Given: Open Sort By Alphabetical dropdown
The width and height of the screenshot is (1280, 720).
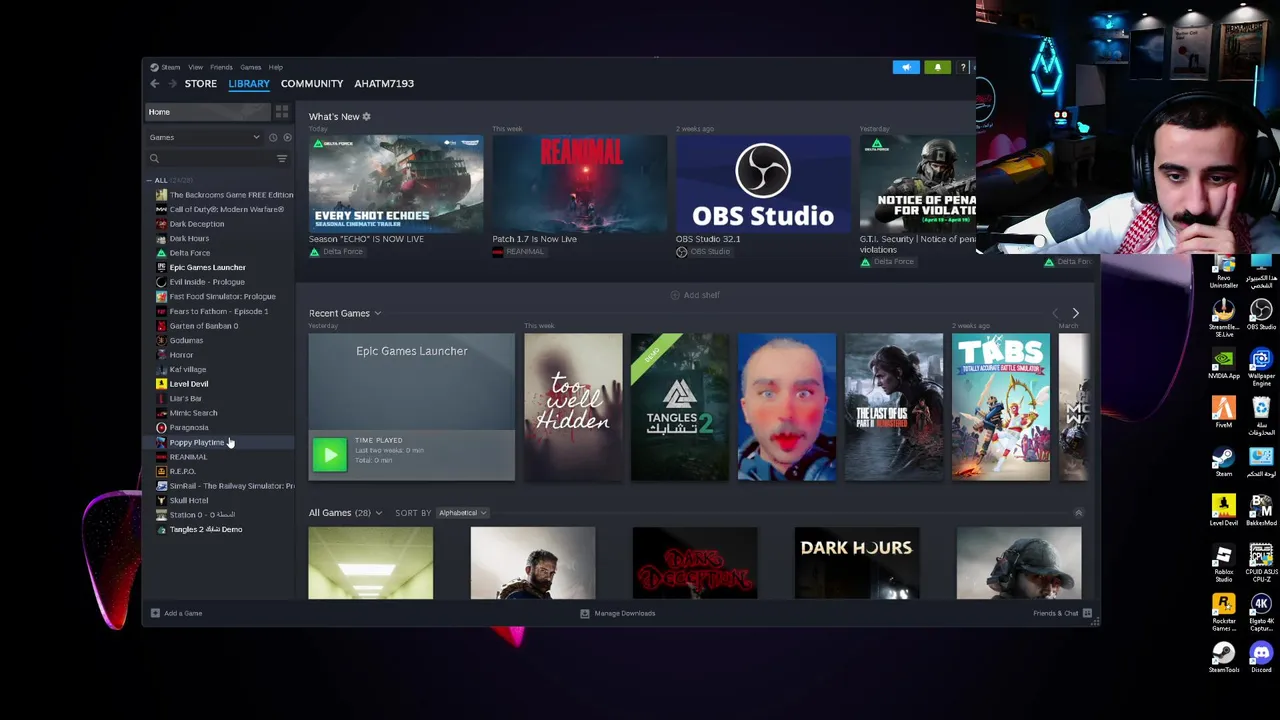Looking at the screenshot, I should (x=462, y=513).
